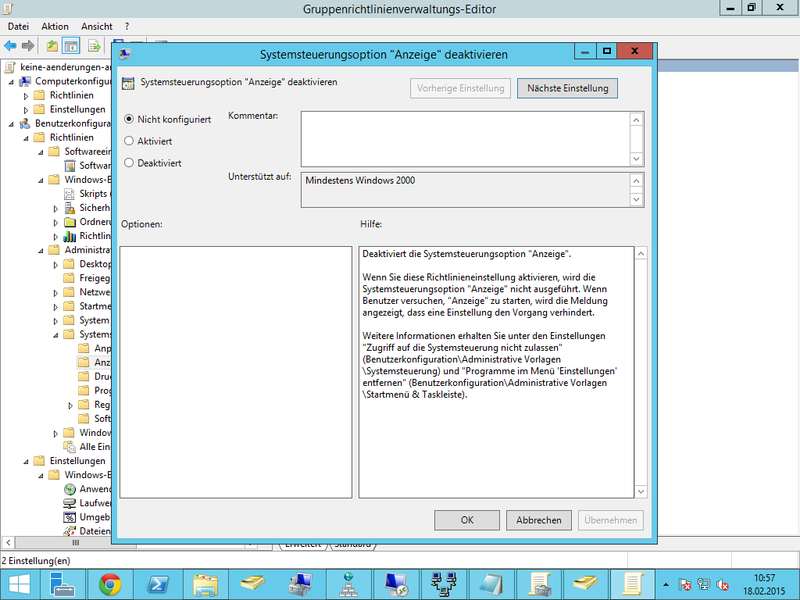The height and width of the screenshot is (600, 800).
Task: Open File Explorer from the taskbar
Action: 205,584
